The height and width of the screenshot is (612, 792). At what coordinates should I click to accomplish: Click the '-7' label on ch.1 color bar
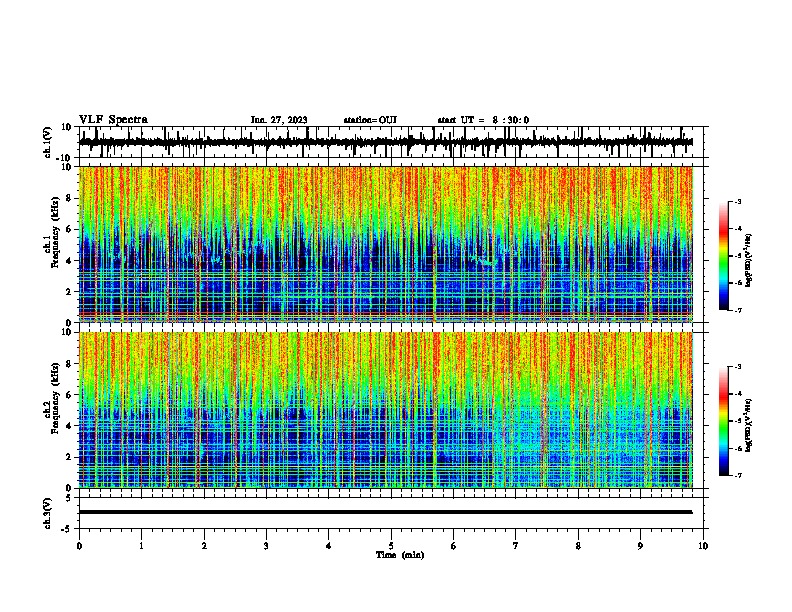pyautogui.click(x=737, y=310)
